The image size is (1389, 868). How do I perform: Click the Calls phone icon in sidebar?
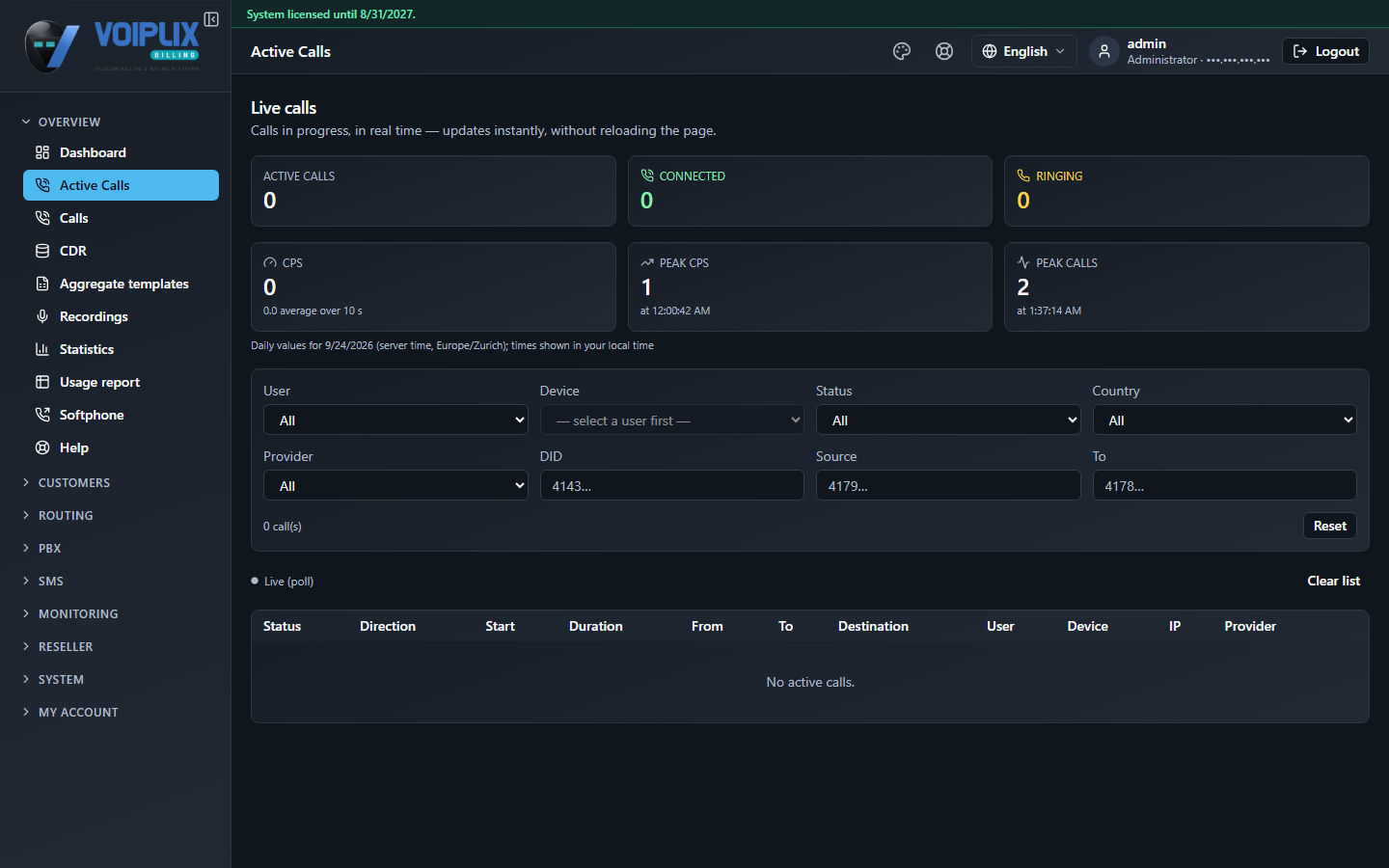click(42, 218)
